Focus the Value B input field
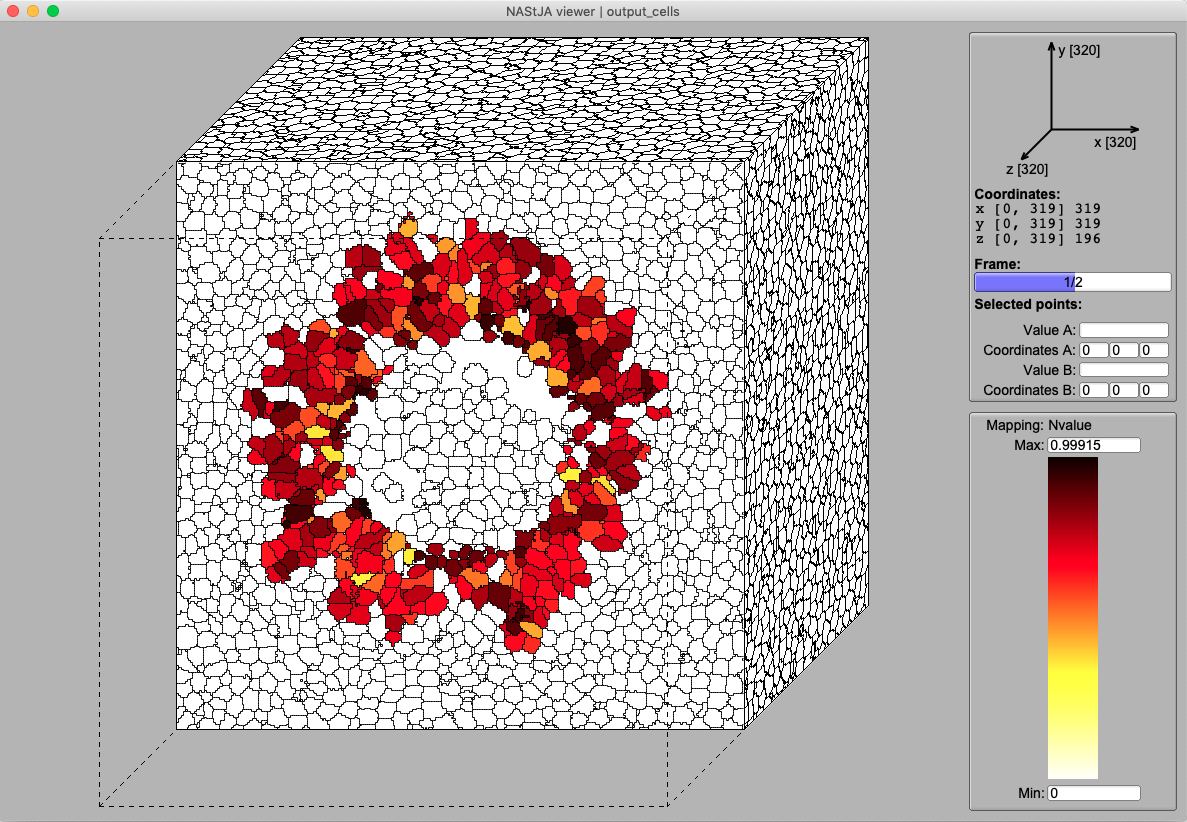1187x822 pixels. click(1123, 370)
